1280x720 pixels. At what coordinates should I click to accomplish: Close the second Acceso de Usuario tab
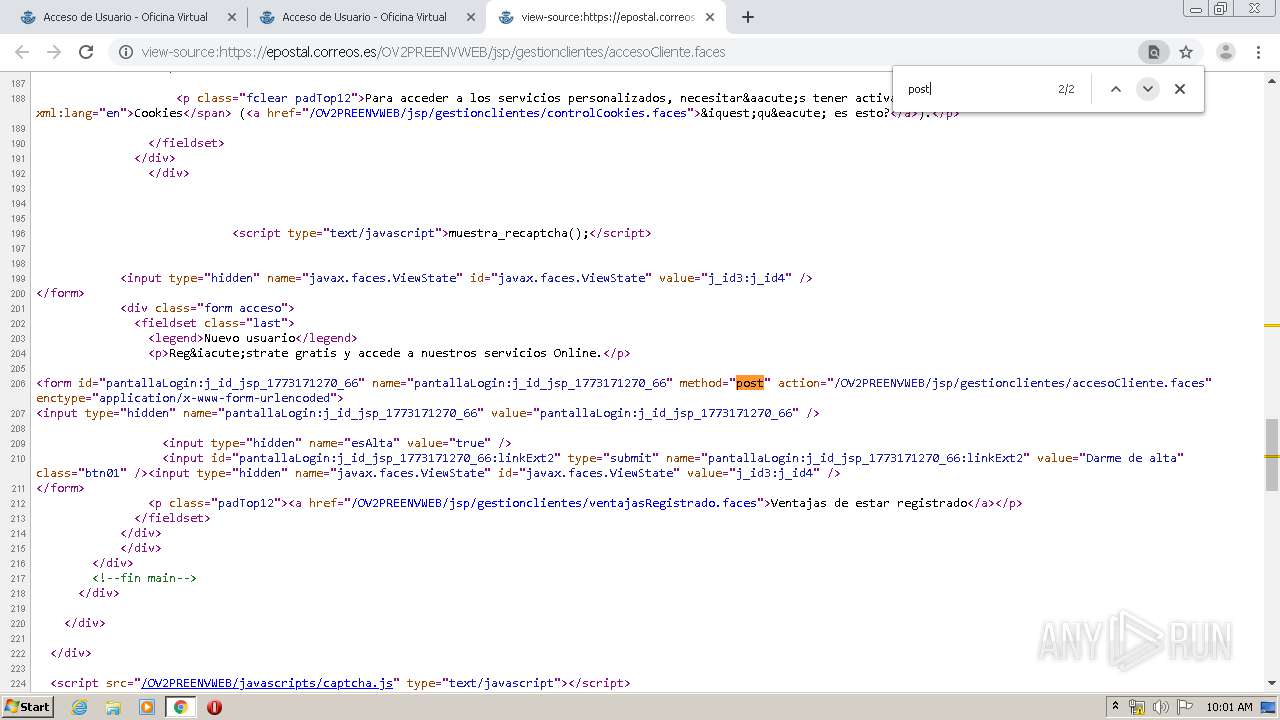coord(471,17)
